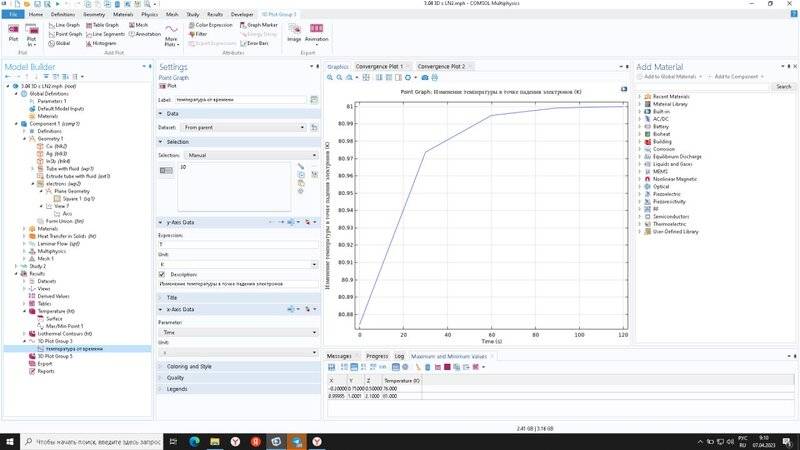Open the Results ribbon tab
This screenshot has height=450, width=800.
215,15
